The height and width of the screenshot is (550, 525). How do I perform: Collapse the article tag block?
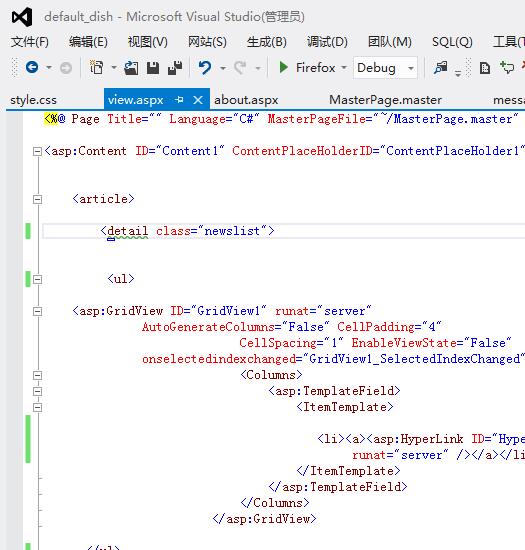(x=37, y=199)
